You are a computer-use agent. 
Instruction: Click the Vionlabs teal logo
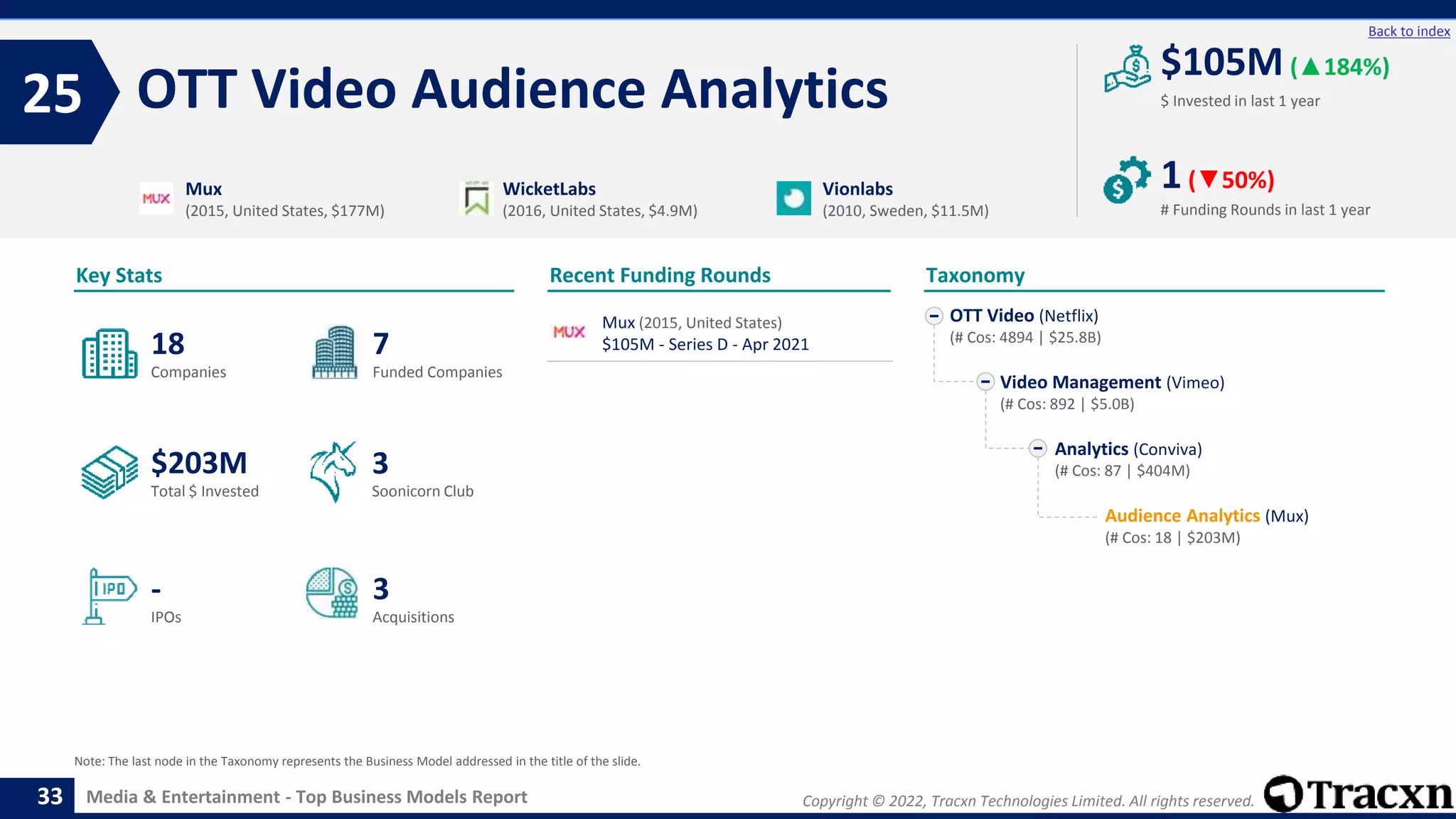pyautogui.click(x=793, y=198)
